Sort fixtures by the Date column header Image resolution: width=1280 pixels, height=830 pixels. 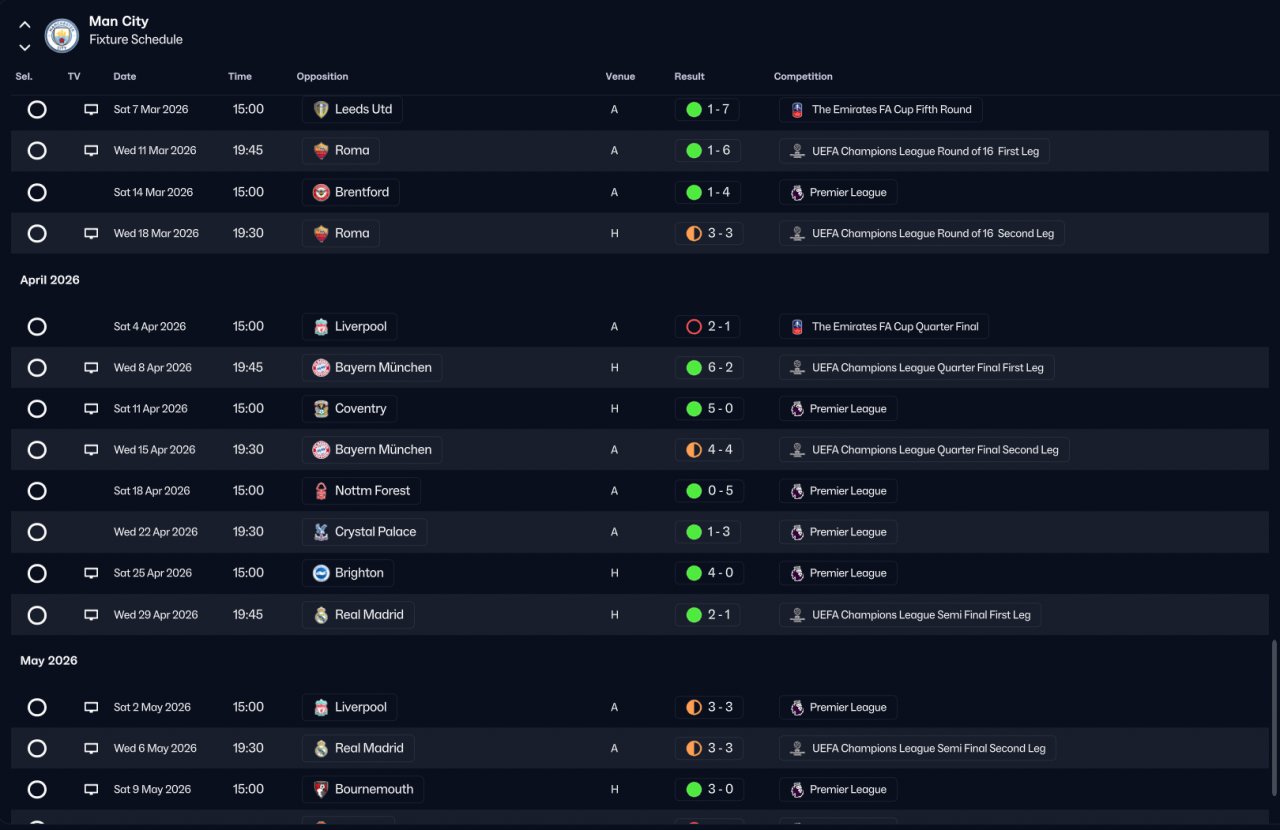(x=125, y=77)
